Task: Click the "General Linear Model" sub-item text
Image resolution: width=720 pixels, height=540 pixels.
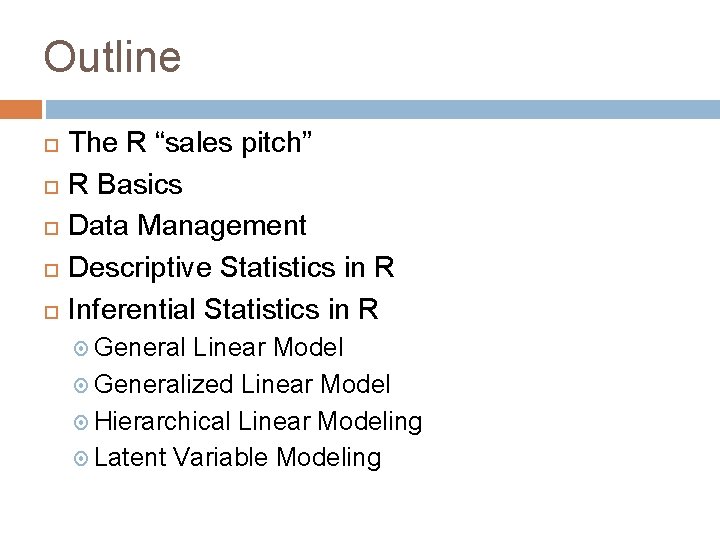Action: [x=220, y=348]
